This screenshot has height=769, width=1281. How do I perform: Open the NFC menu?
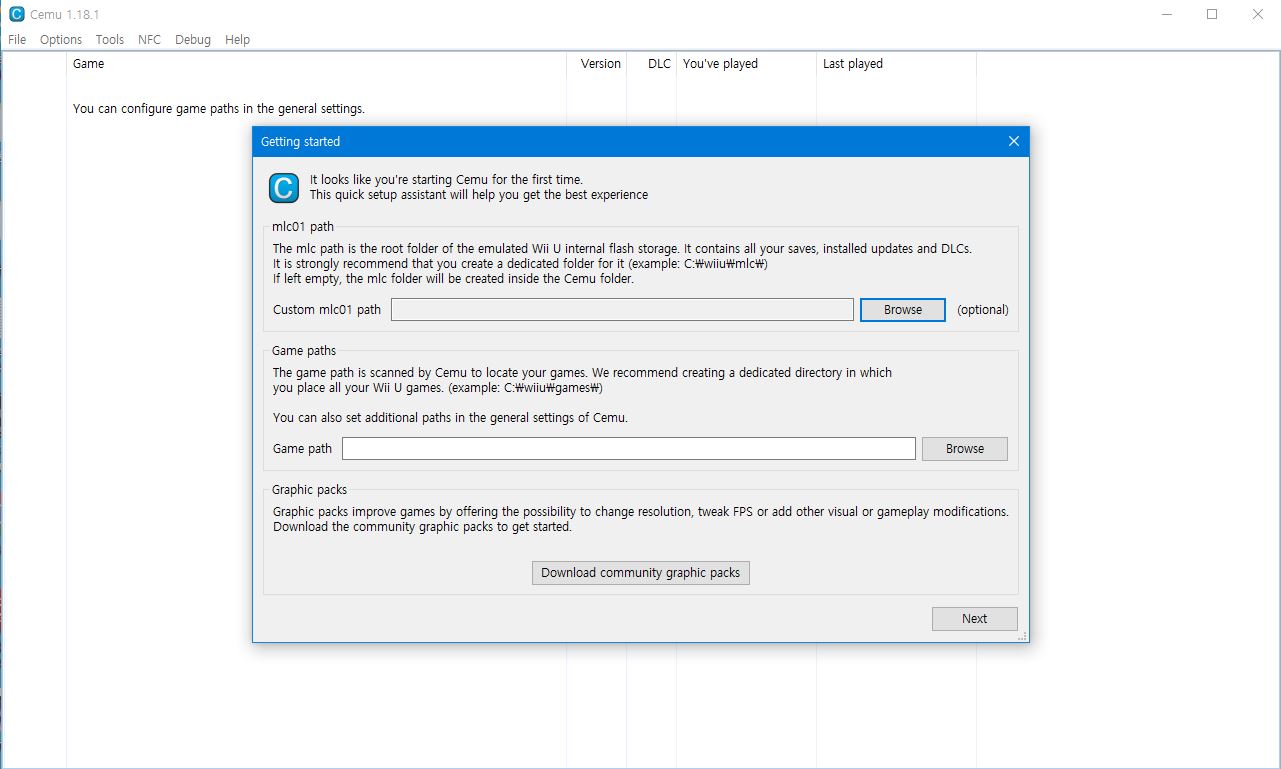[x=149, y=39]
